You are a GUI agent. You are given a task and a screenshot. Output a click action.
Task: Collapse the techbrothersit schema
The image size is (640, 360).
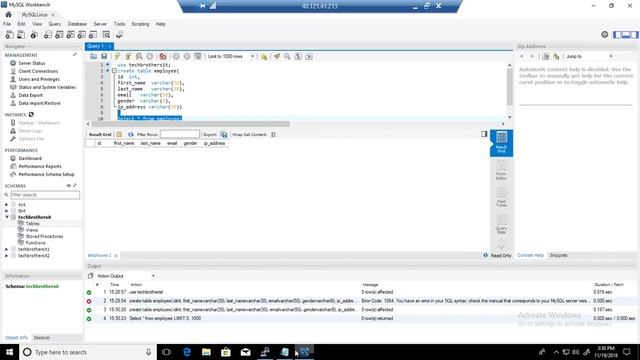7,217
